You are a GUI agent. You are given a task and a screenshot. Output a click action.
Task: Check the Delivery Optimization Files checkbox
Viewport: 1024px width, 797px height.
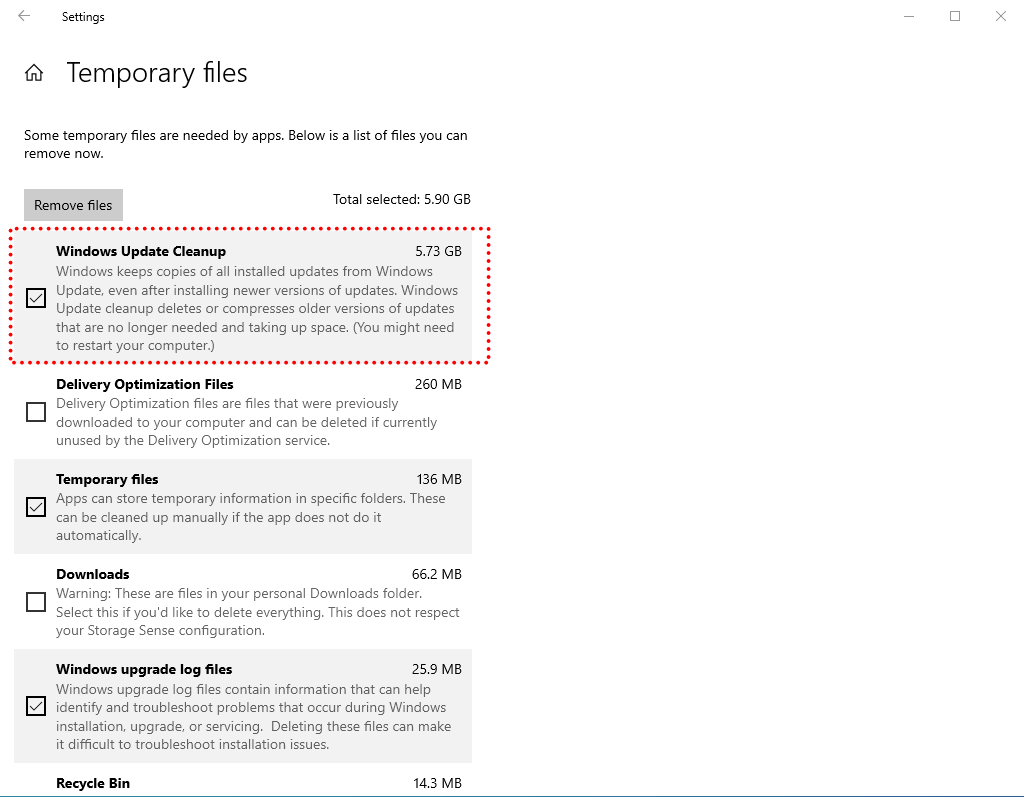(x=36, y=412)
